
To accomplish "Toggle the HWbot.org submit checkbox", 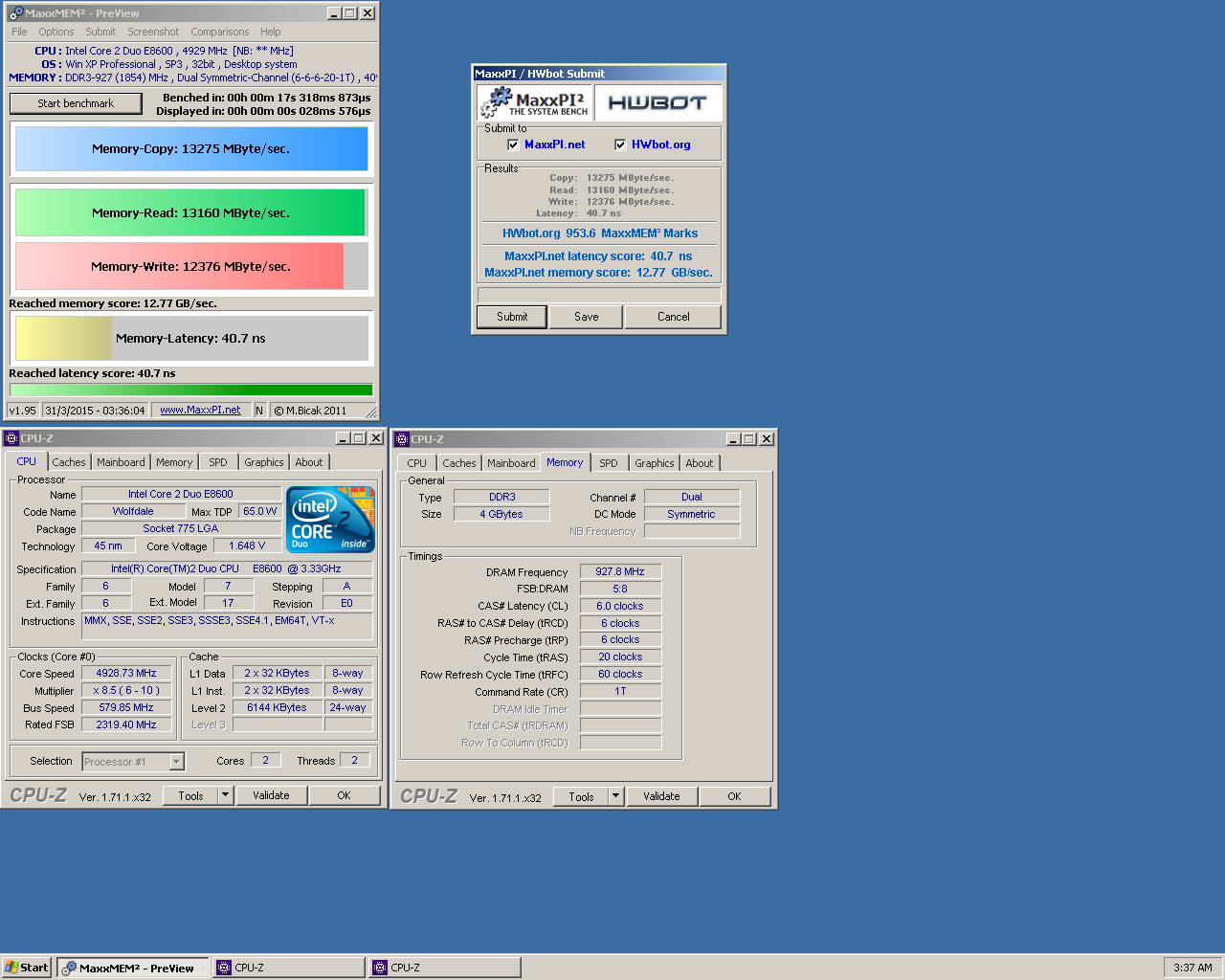I will pyautogui.click(x=620, y=145).
